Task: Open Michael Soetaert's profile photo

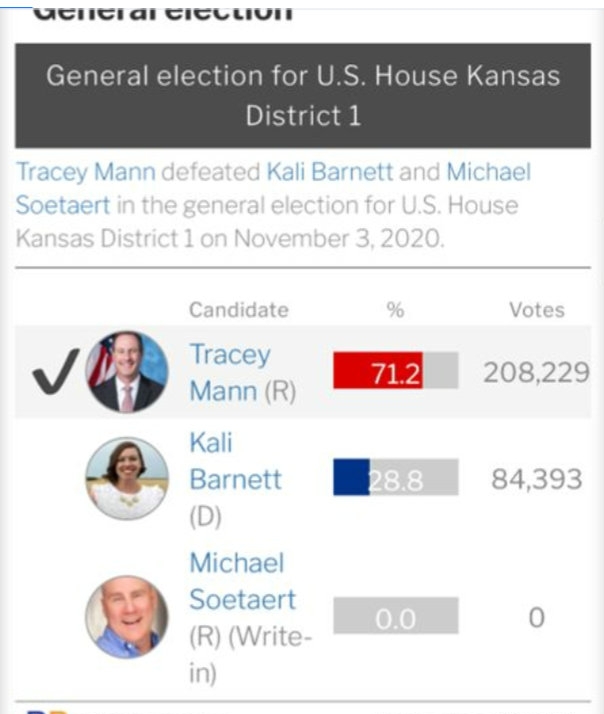Action: click(126, 616)
